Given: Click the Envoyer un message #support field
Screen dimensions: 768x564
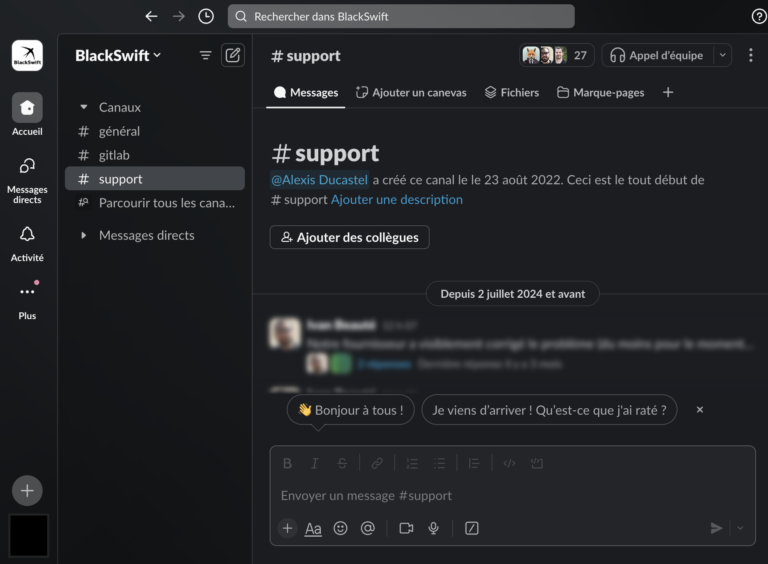Looking at the screenshot, I should (x=512, y=495).
